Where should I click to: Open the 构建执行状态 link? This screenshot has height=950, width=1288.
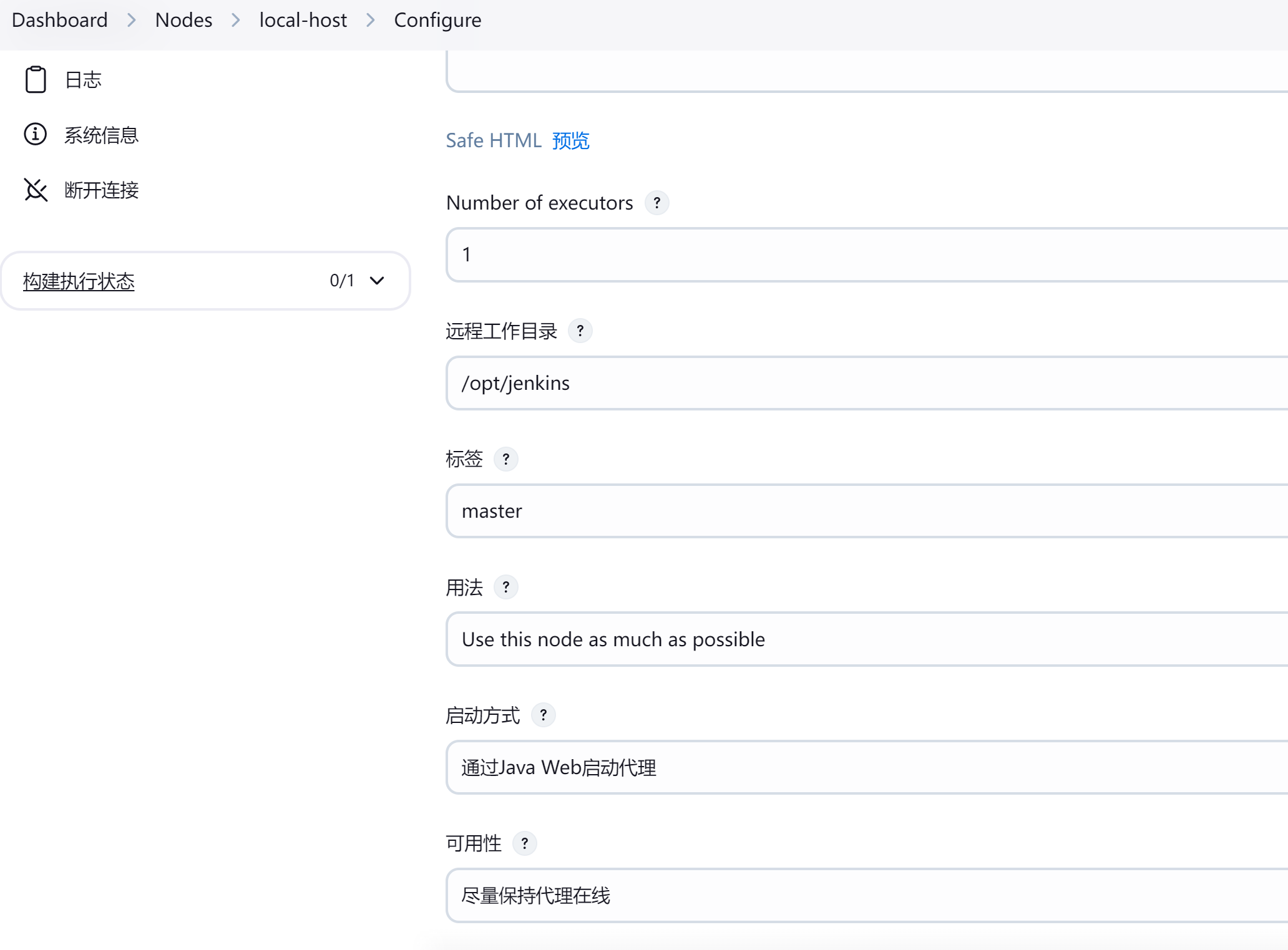coord(79,281)
